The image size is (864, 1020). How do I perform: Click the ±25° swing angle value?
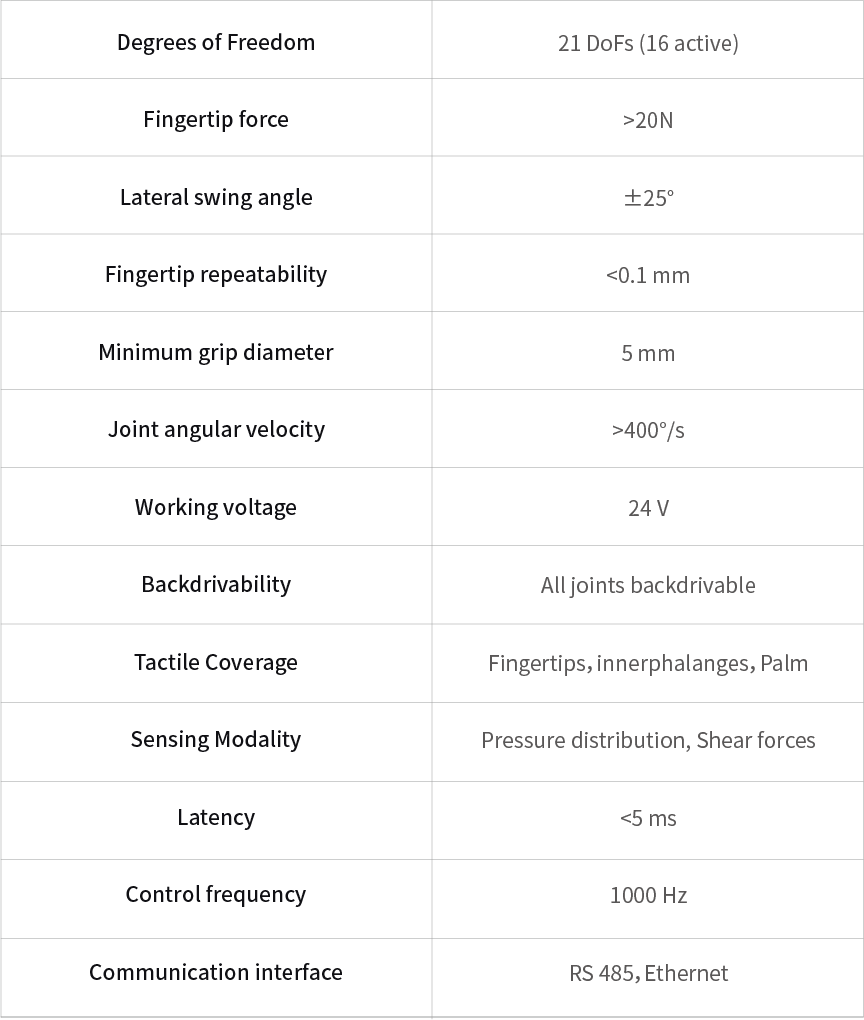pyautogui.click(x=648, y=198)
